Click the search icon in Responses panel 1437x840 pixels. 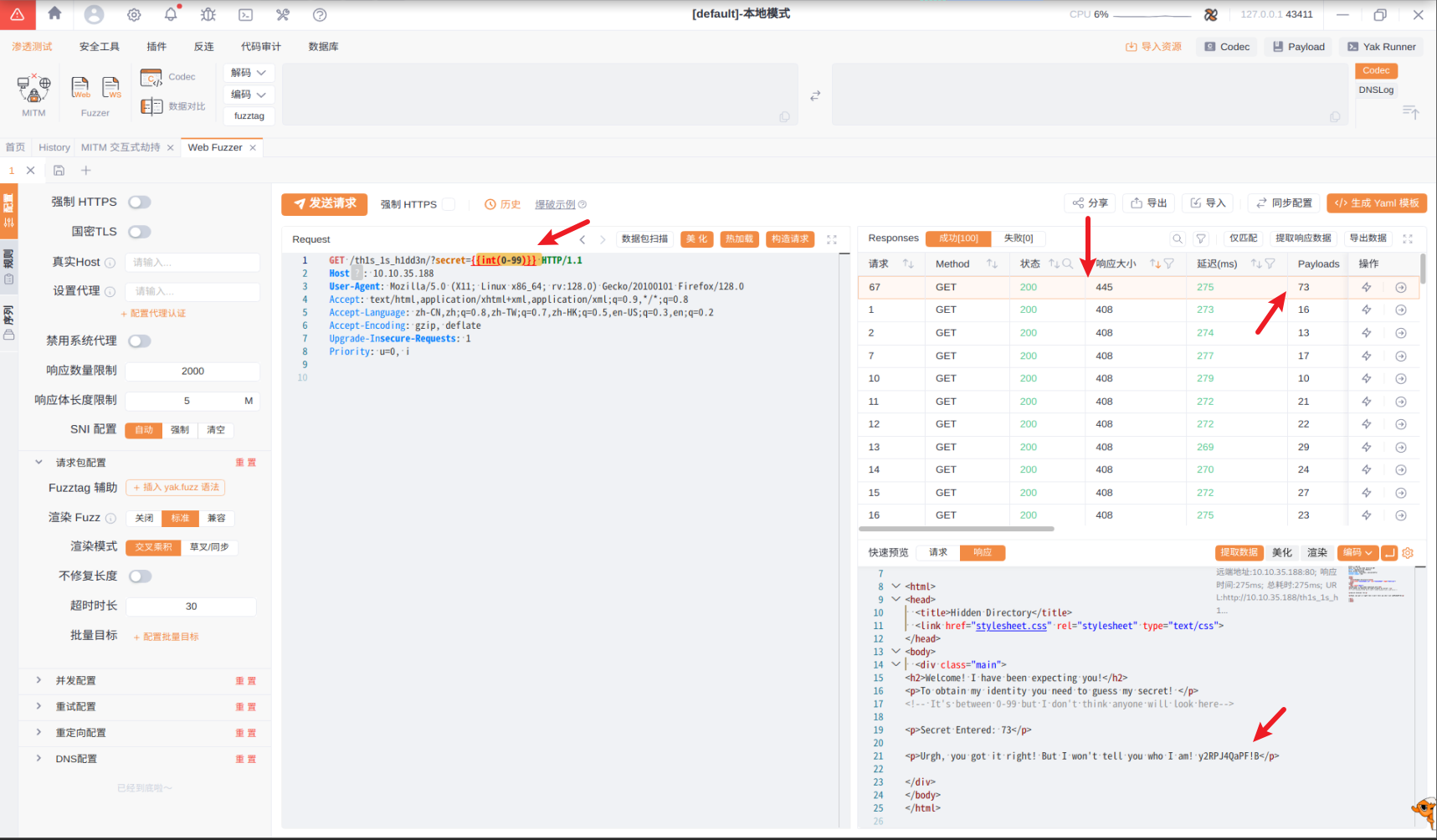1178,238
